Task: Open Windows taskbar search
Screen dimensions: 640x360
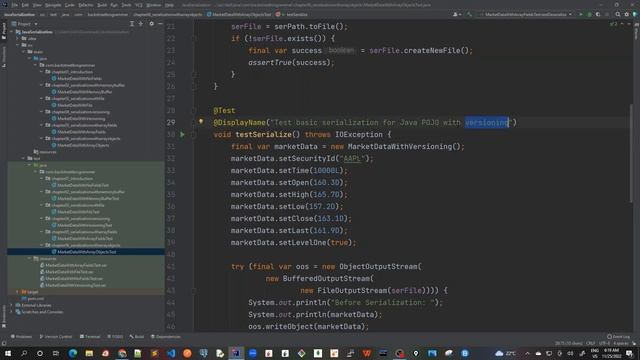Action: point(24,353)
